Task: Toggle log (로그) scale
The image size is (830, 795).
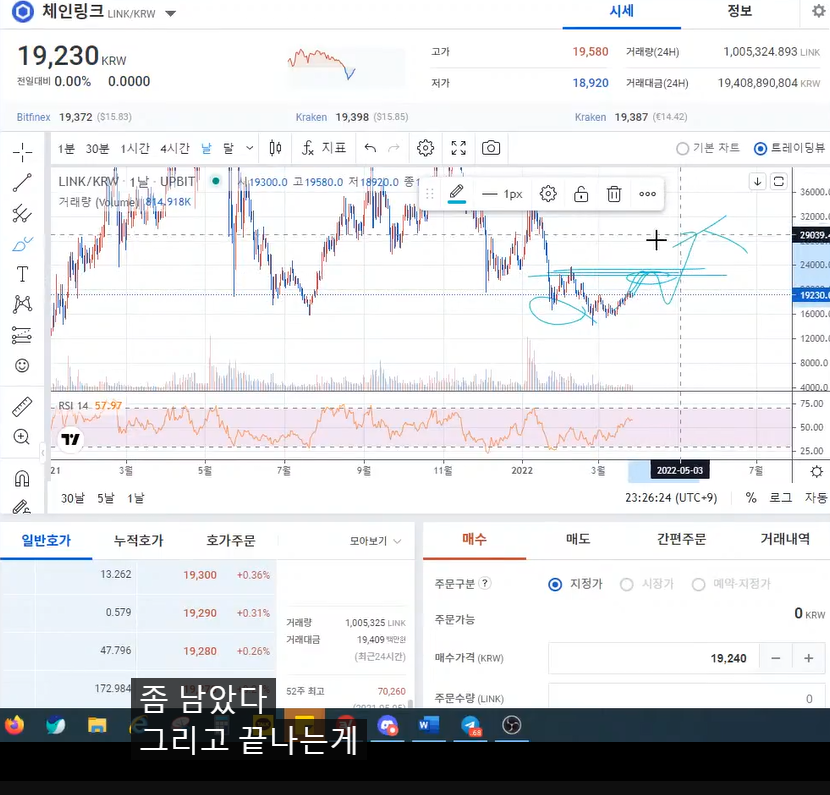Action: (780, 498)
